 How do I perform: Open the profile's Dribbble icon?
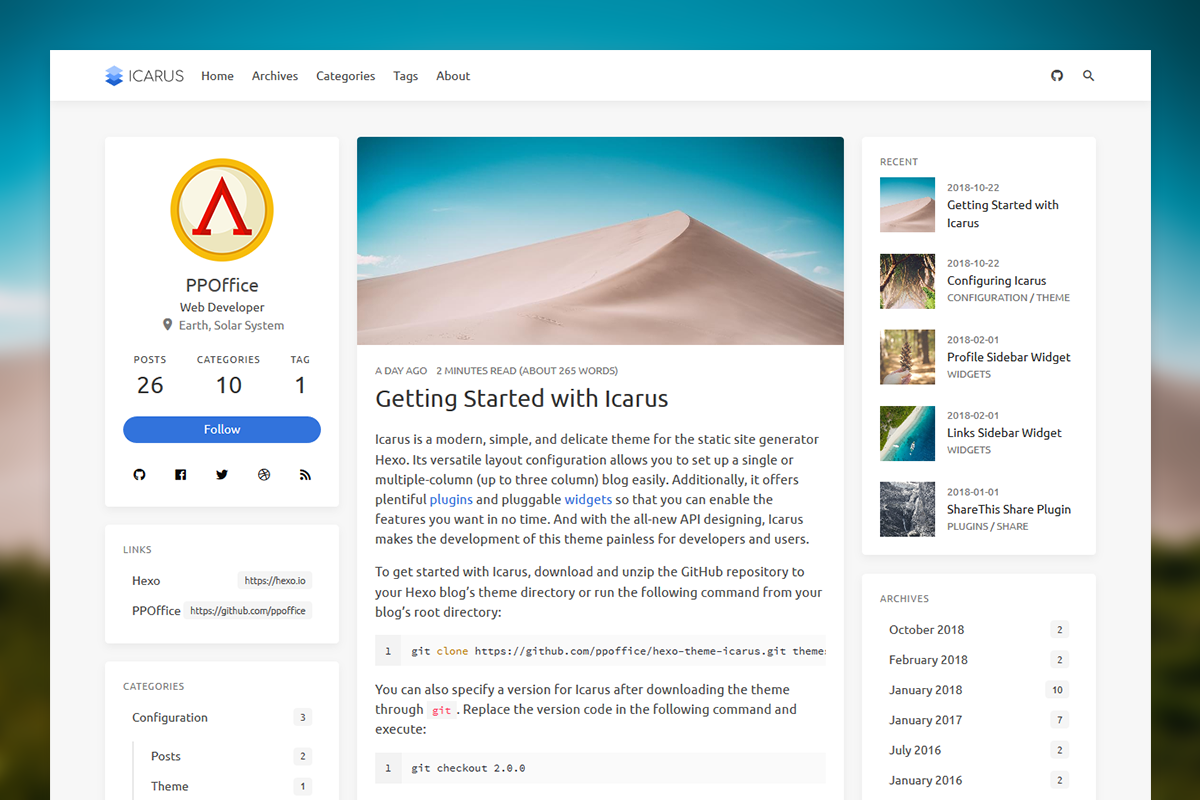click(264, 475)
